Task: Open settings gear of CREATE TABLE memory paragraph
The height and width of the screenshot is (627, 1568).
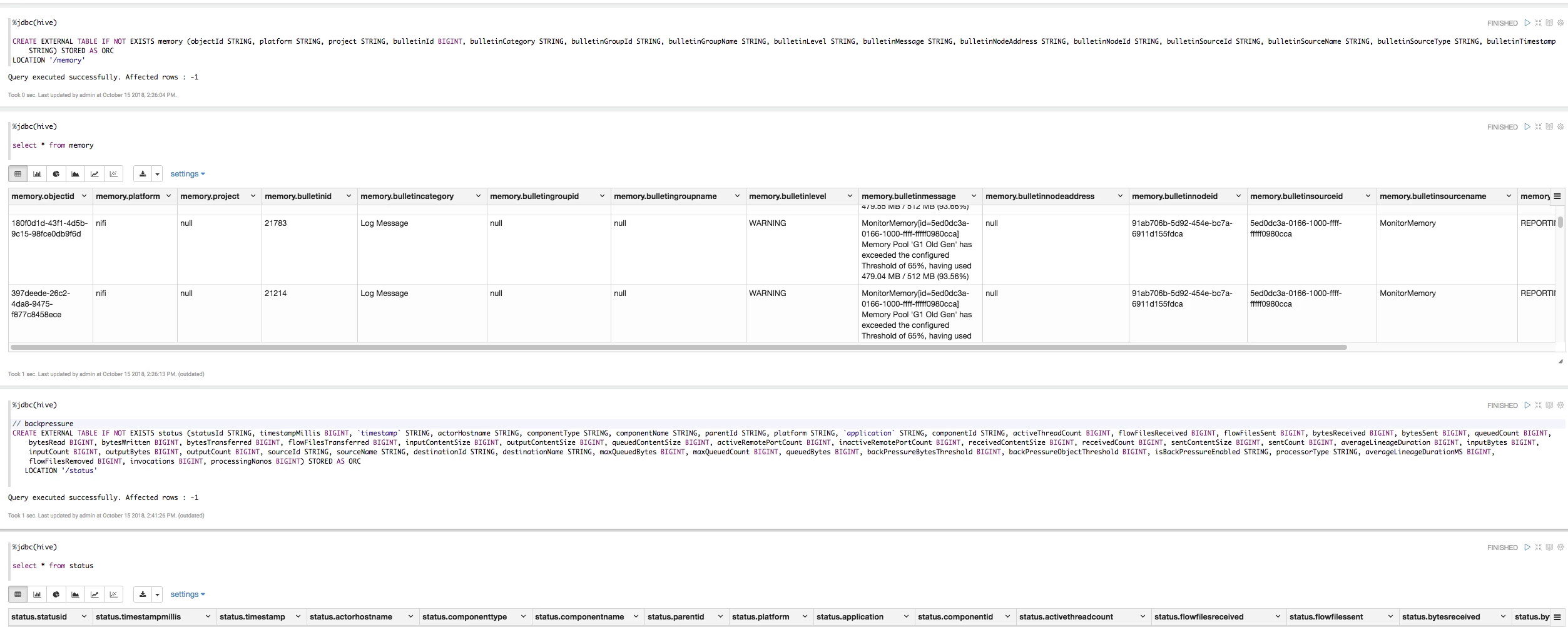Action: pos(1560,23)
